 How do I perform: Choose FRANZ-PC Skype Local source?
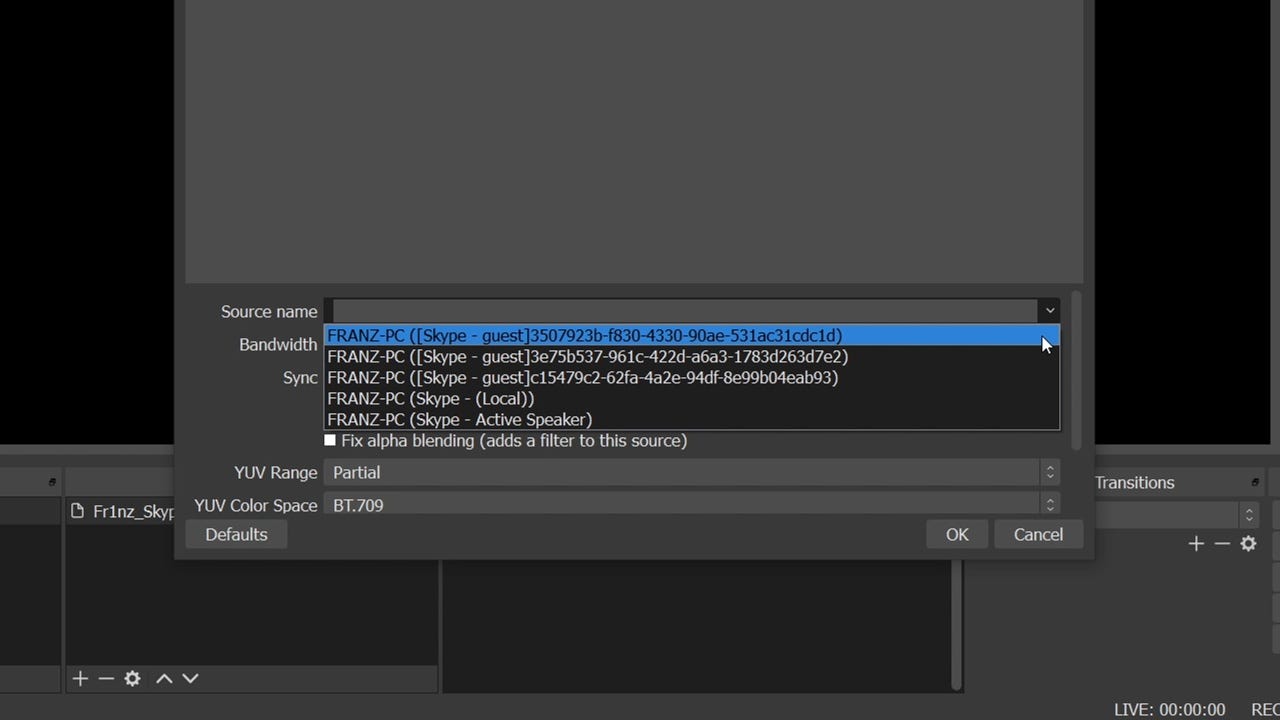click(x=691, y=398)
